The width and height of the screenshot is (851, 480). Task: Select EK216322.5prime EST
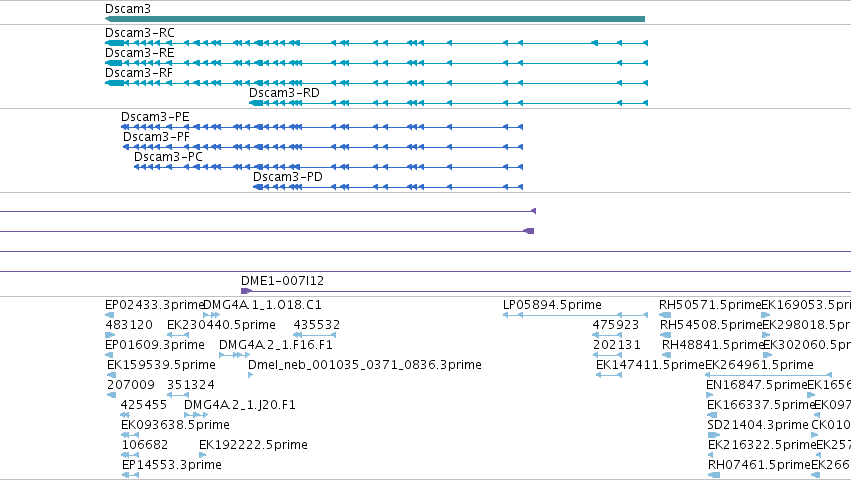763,445
